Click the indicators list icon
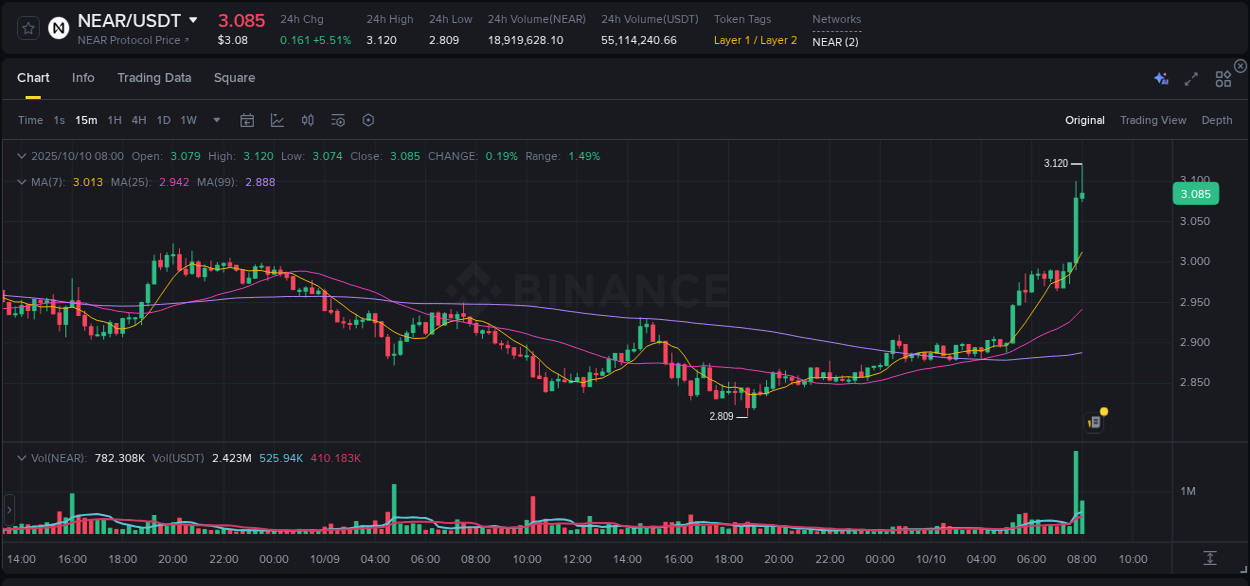Viewport: 1250px width, 586px height. coord(337,119)
